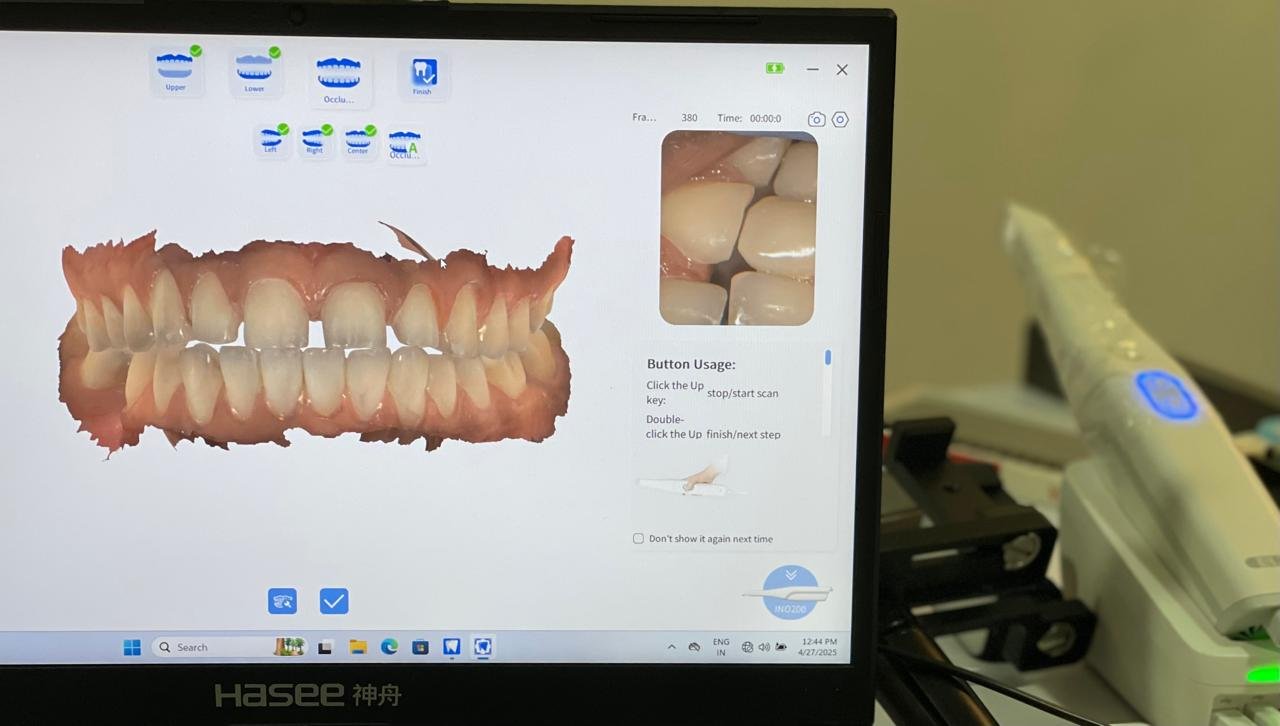Click the "finish/next step" text
This screenshot has width=1280, height=726.
point(743,434)
